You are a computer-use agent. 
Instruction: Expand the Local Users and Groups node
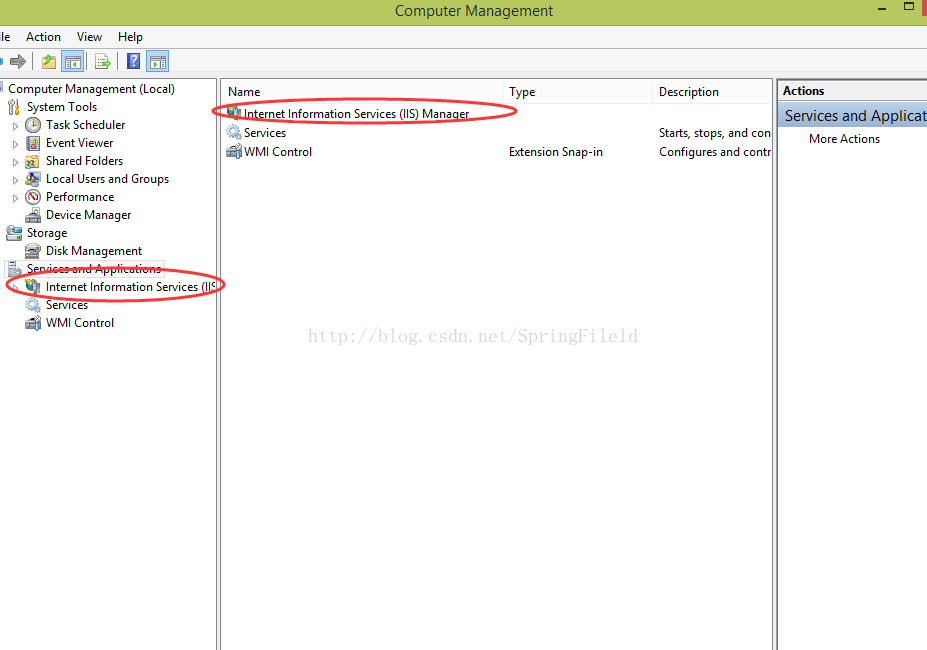pos(15,180)
